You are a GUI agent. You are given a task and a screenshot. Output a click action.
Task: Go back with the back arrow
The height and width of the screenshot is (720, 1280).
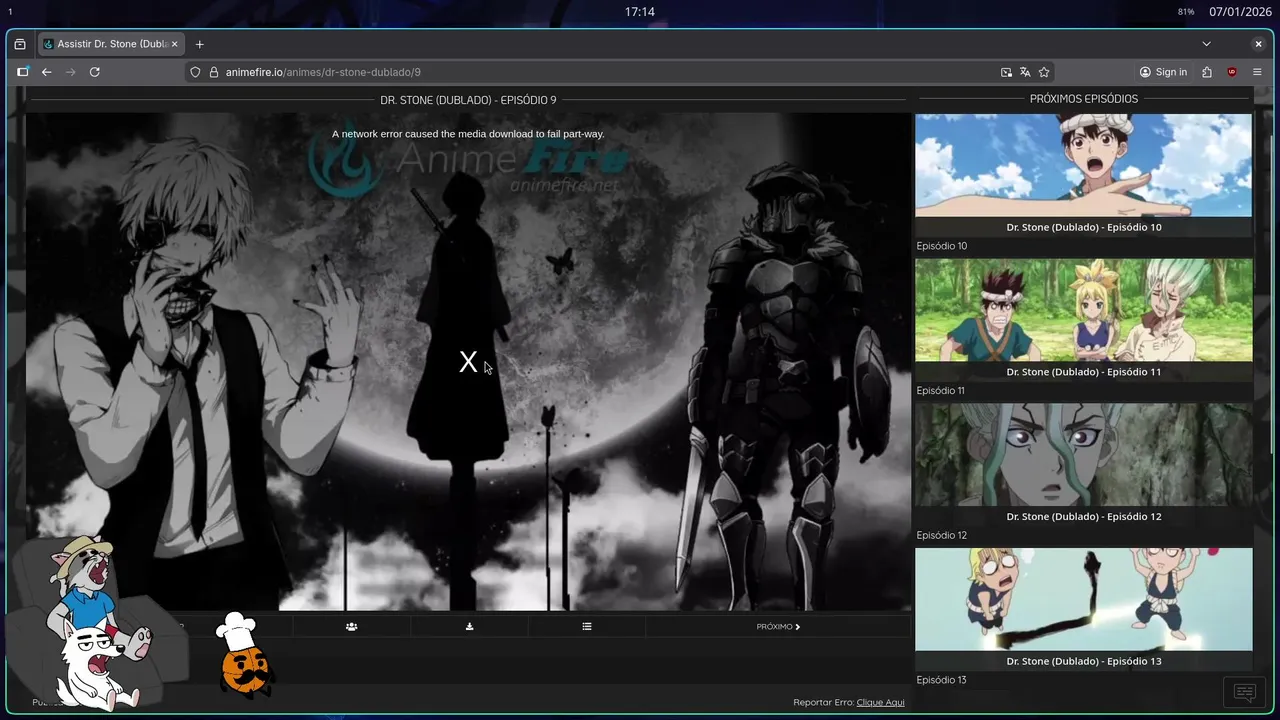(x=46, y=72)
